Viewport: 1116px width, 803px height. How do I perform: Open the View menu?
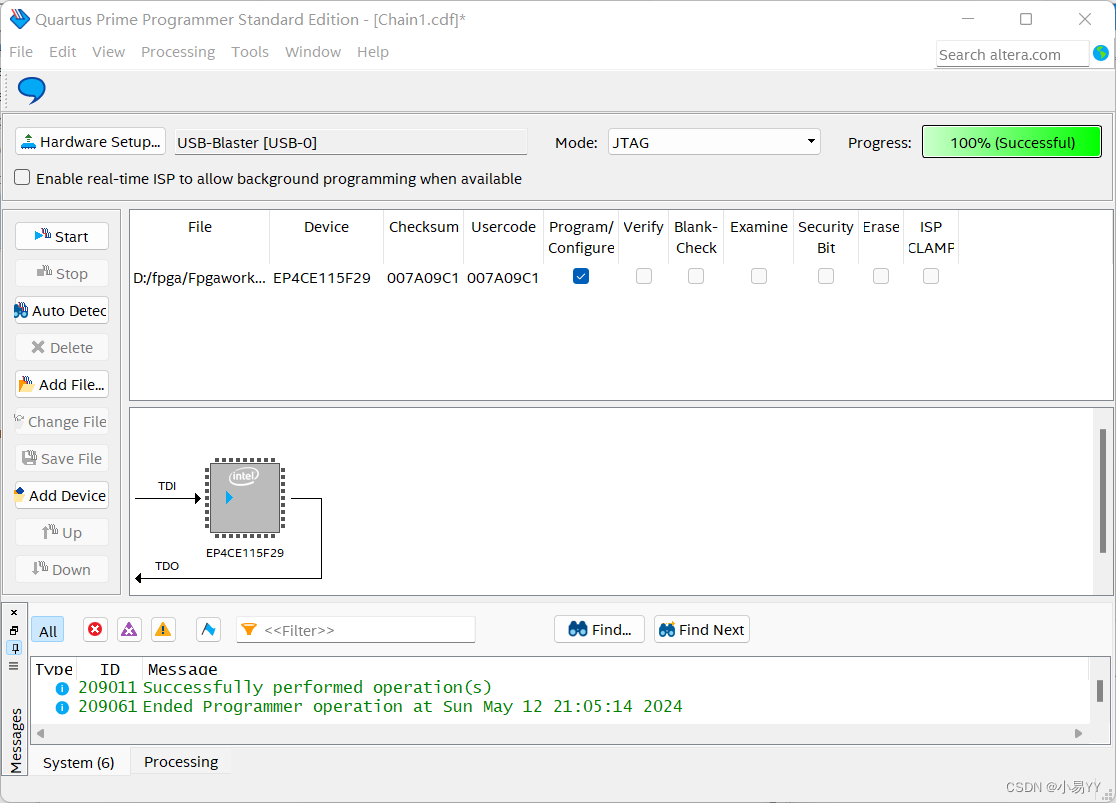108,52
